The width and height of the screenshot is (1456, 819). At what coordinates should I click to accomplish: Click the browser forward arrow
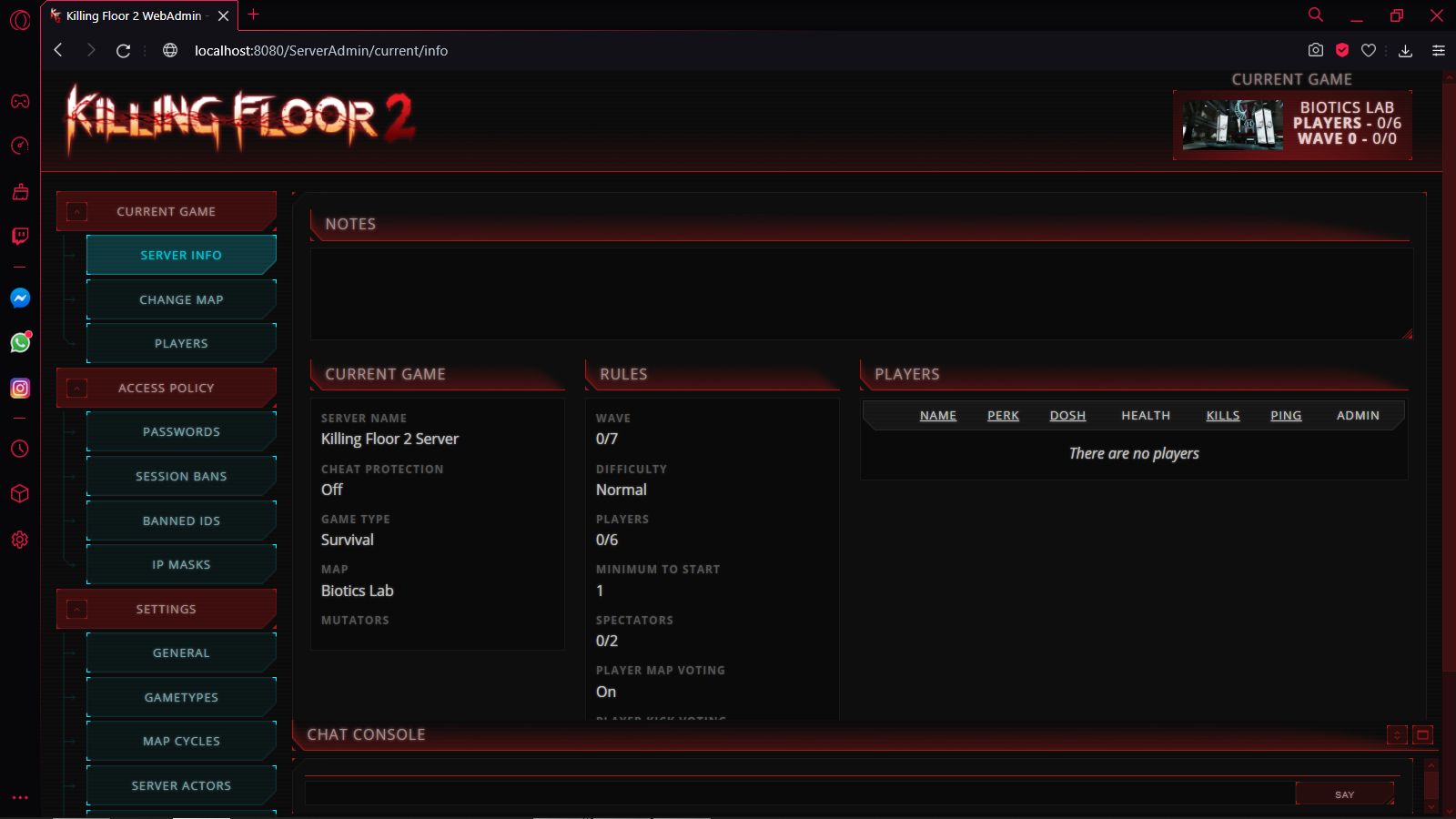(91, 50)
